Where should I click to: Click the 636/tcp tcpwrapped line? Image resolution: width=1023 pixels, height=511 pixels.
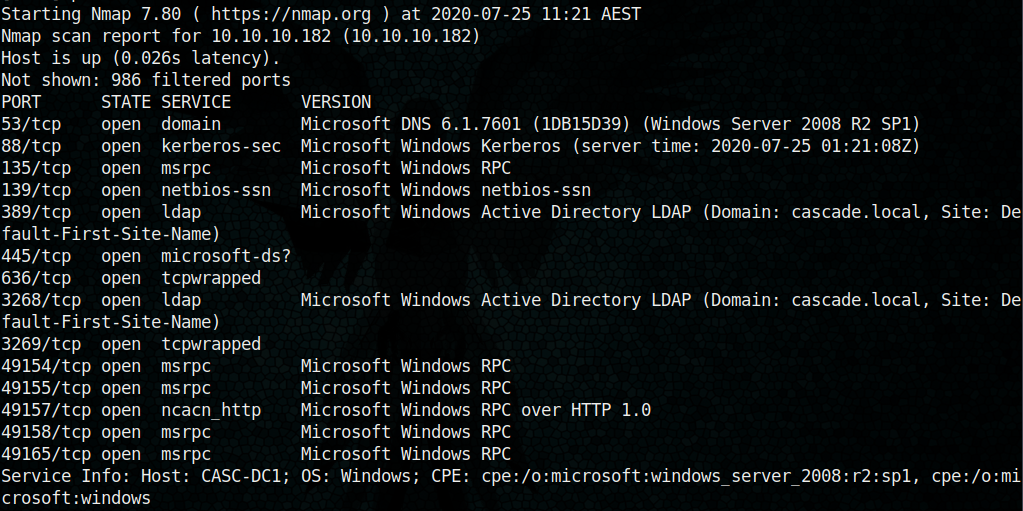pyautogui.click(x=130, y=278)
